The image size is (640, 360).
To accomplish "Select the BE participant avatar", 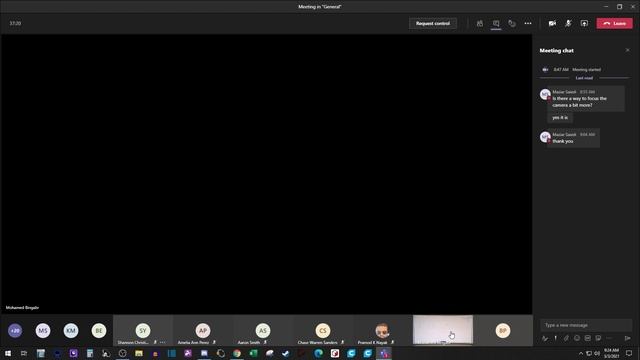I will [x=99, y=331].
